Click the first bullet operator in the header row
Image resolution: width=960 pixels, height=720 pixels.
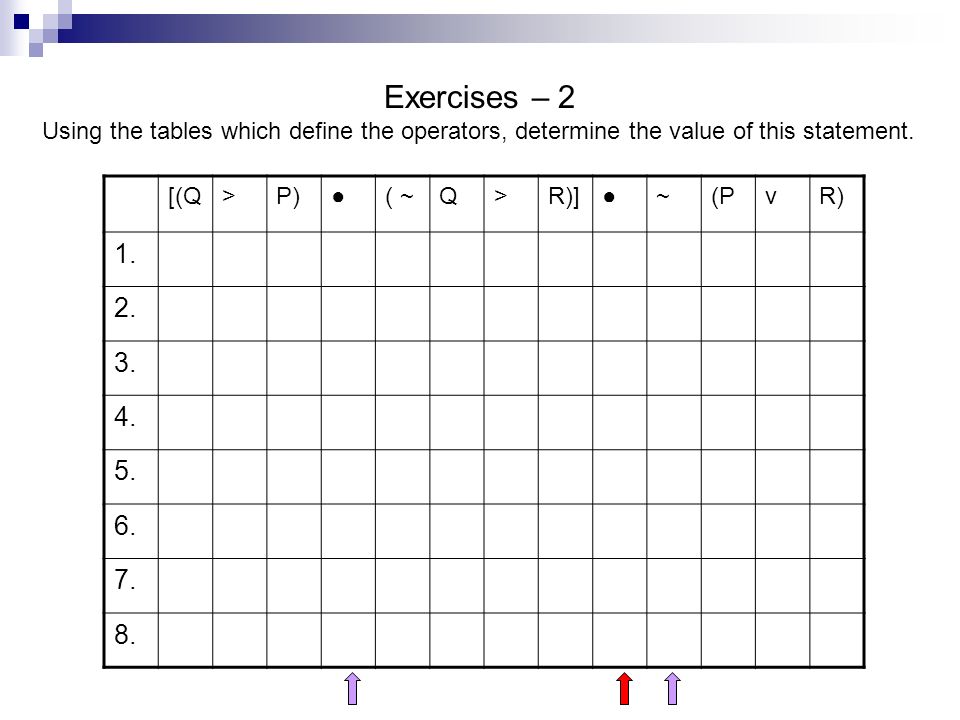348,204
